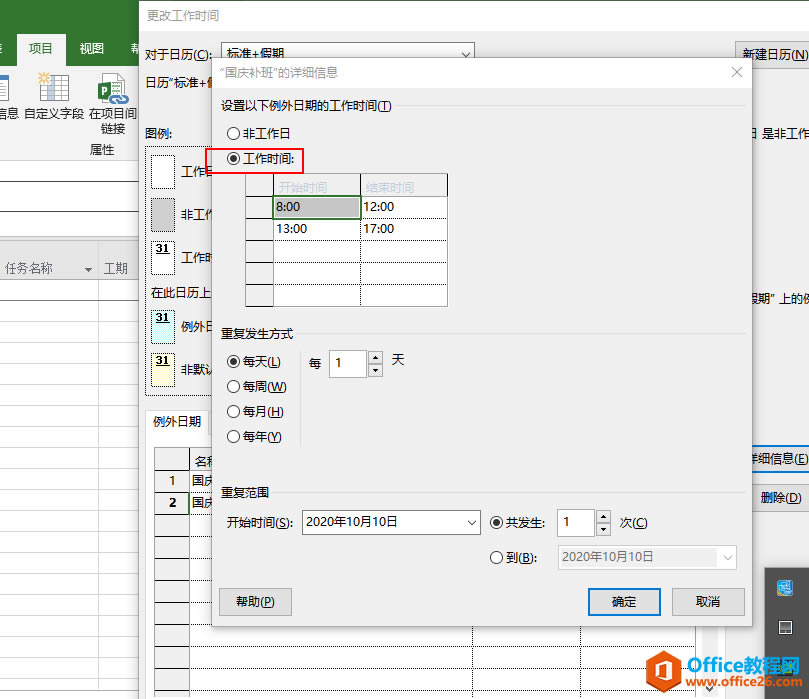809x699 pixels.
Task: Click the 确定 button
Action: pos(624,601)
